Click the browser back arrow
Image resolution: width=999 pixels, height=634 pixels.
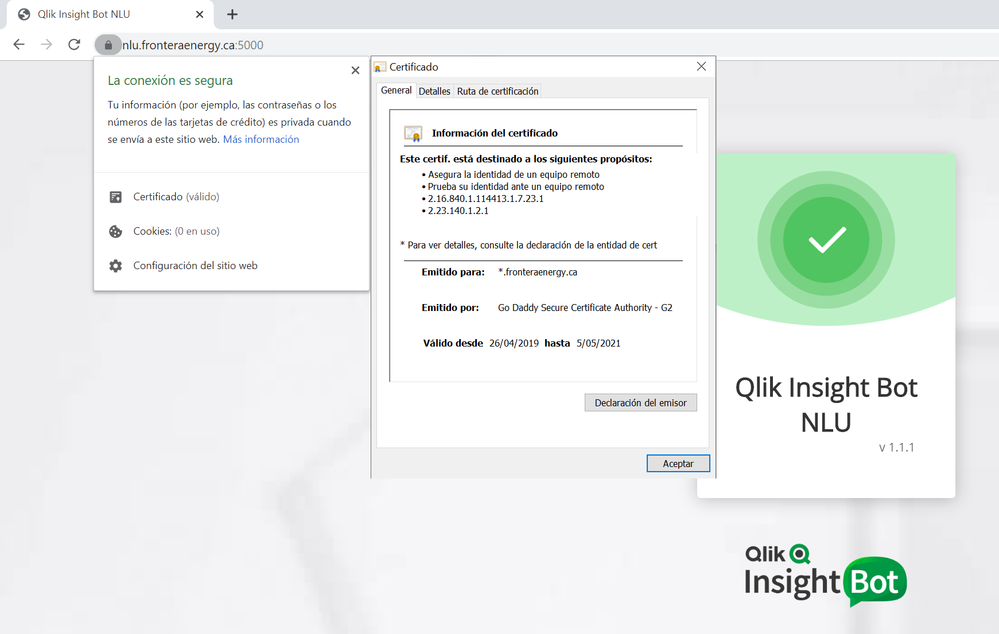(x=19, y=45)
